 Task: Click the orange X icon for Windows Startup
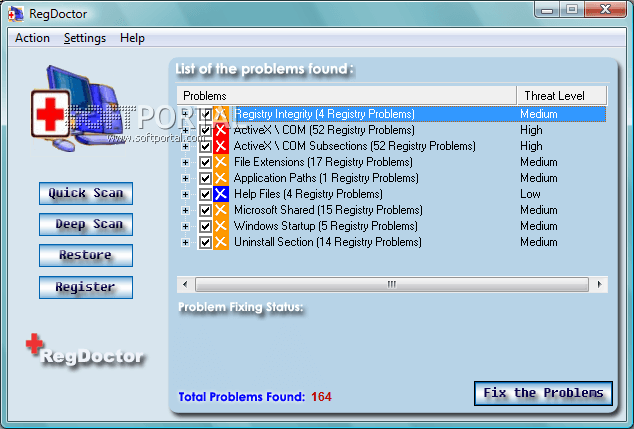(221, 226)
